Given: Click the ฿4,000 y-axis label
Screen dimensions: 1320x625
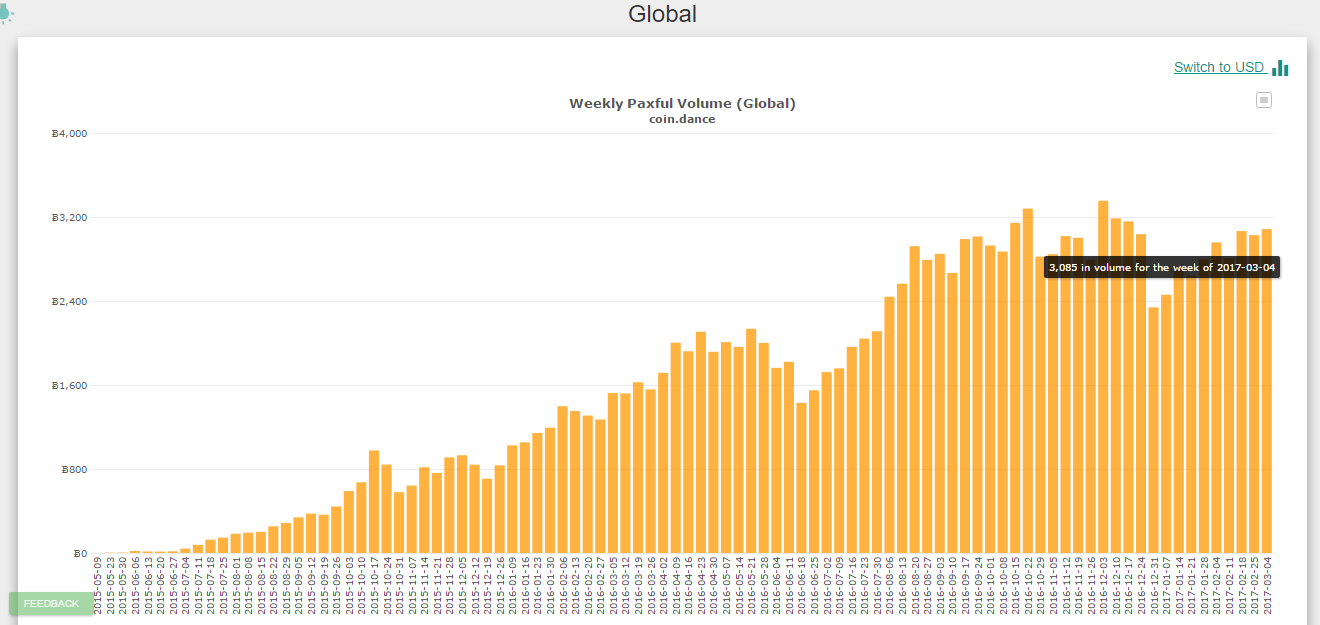Looking at the screenshot, I should pos(69,134).
